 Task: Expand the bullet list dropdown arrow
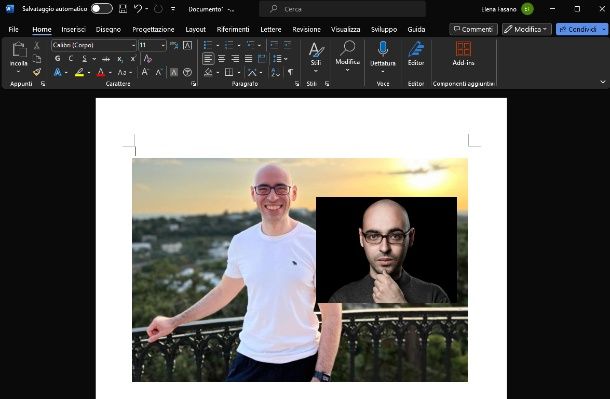click(x=217, y=46)
